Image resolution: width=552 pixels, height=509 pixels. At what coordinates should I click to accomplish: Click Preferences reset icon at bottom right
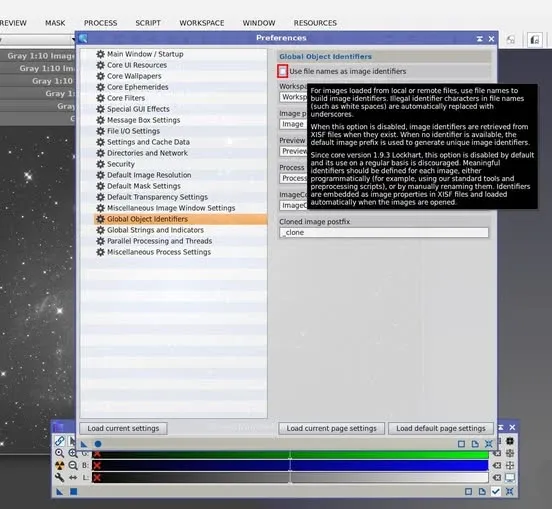pos(489,444)
